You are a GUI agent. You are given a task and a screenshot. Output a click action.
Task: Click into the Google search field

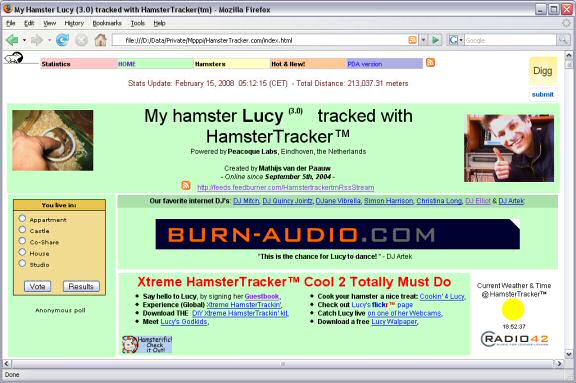511,40
